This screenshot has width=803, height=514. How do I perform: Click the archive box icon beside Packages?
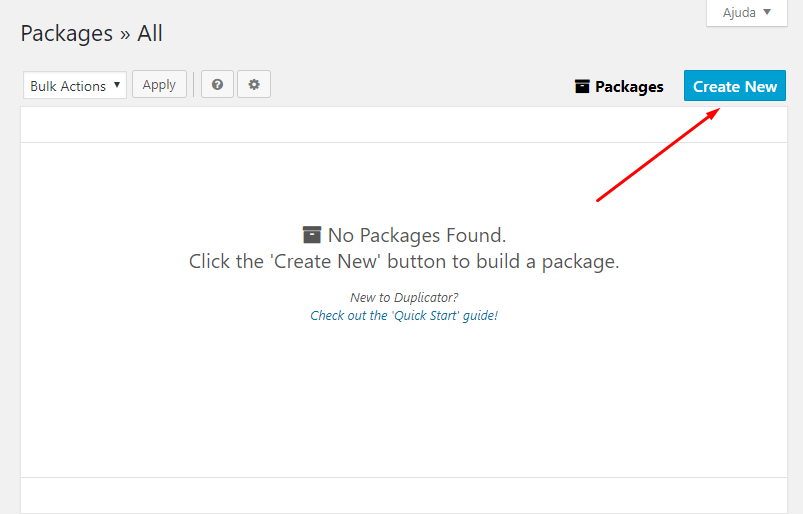[x=583, y=86]
